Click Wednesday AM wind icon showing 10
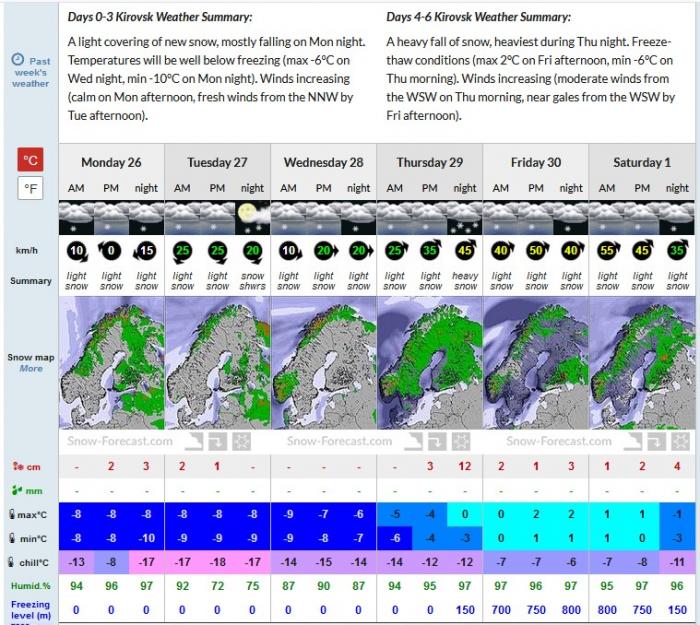Screen dimensions: 700x625 click(x=290, y=251)
